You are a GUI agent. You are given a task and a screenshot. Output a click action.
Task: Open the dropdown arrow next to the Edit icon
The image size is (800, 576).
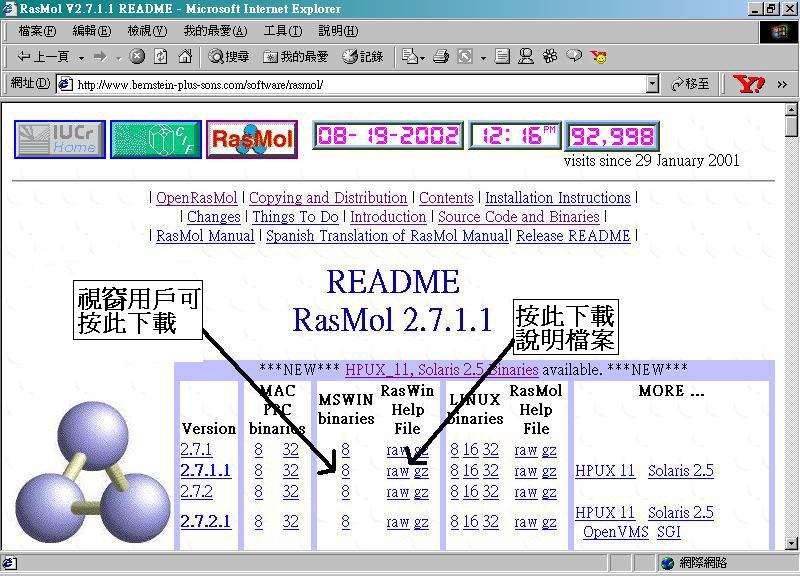tap(423, 58)
